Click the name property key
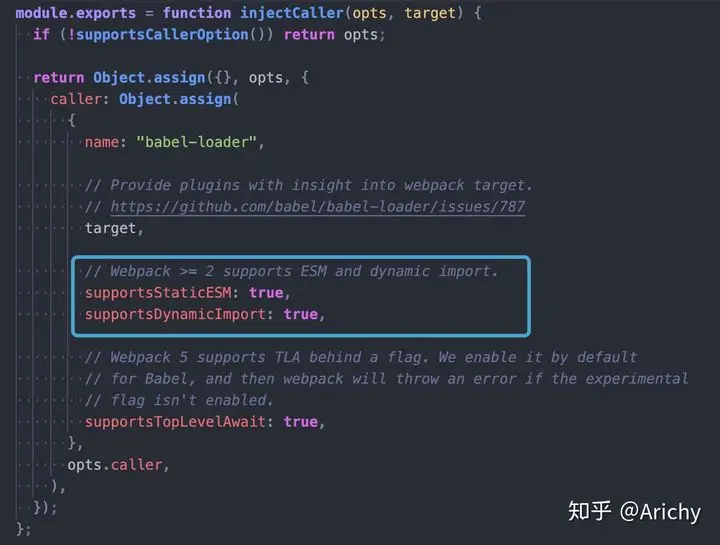 pyautogui.click(x=102, y=142)
